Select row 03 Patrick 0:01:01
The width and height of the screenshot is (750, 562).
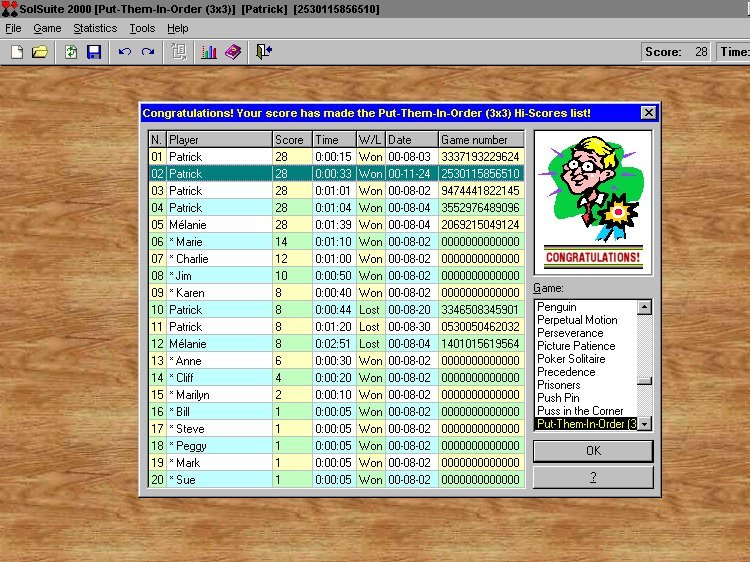[x=336, y=190]
